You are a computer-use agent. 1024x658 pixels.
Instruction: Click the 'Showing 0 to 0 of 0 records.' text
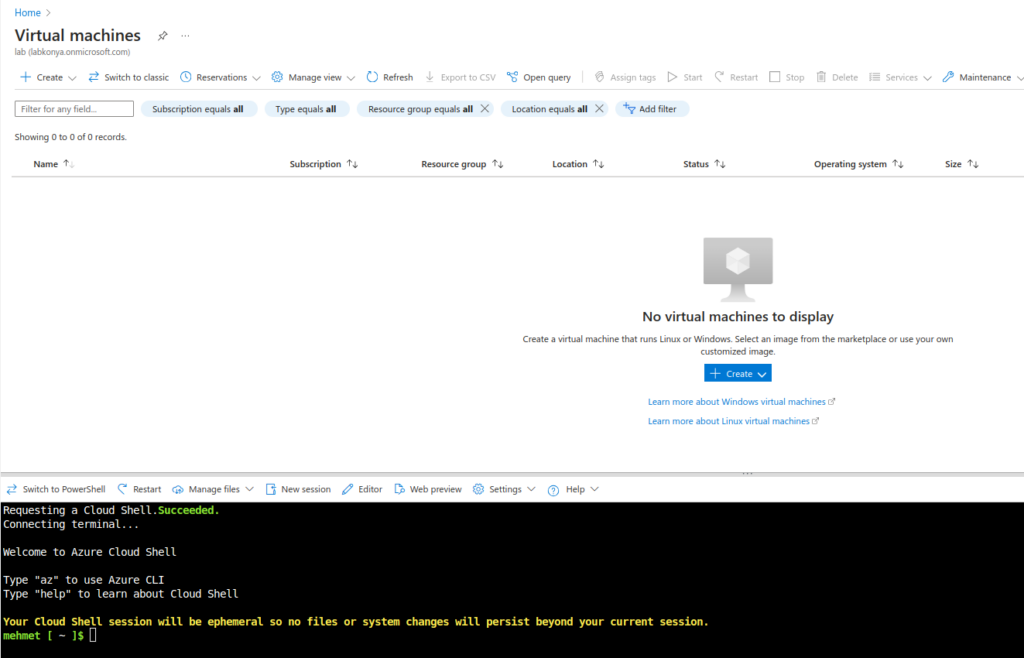[71, 137]
